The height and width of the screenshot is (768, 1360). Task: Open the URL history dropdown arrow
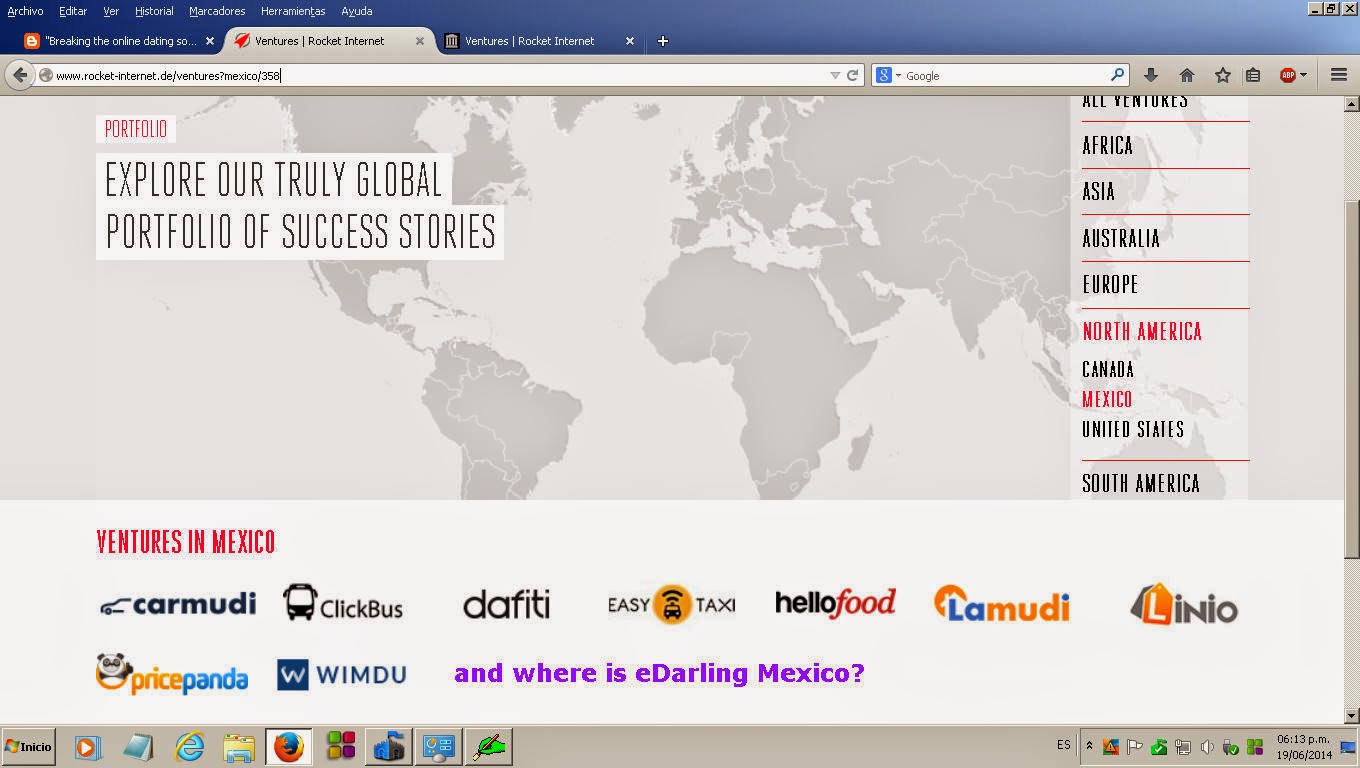coord(835,75)
